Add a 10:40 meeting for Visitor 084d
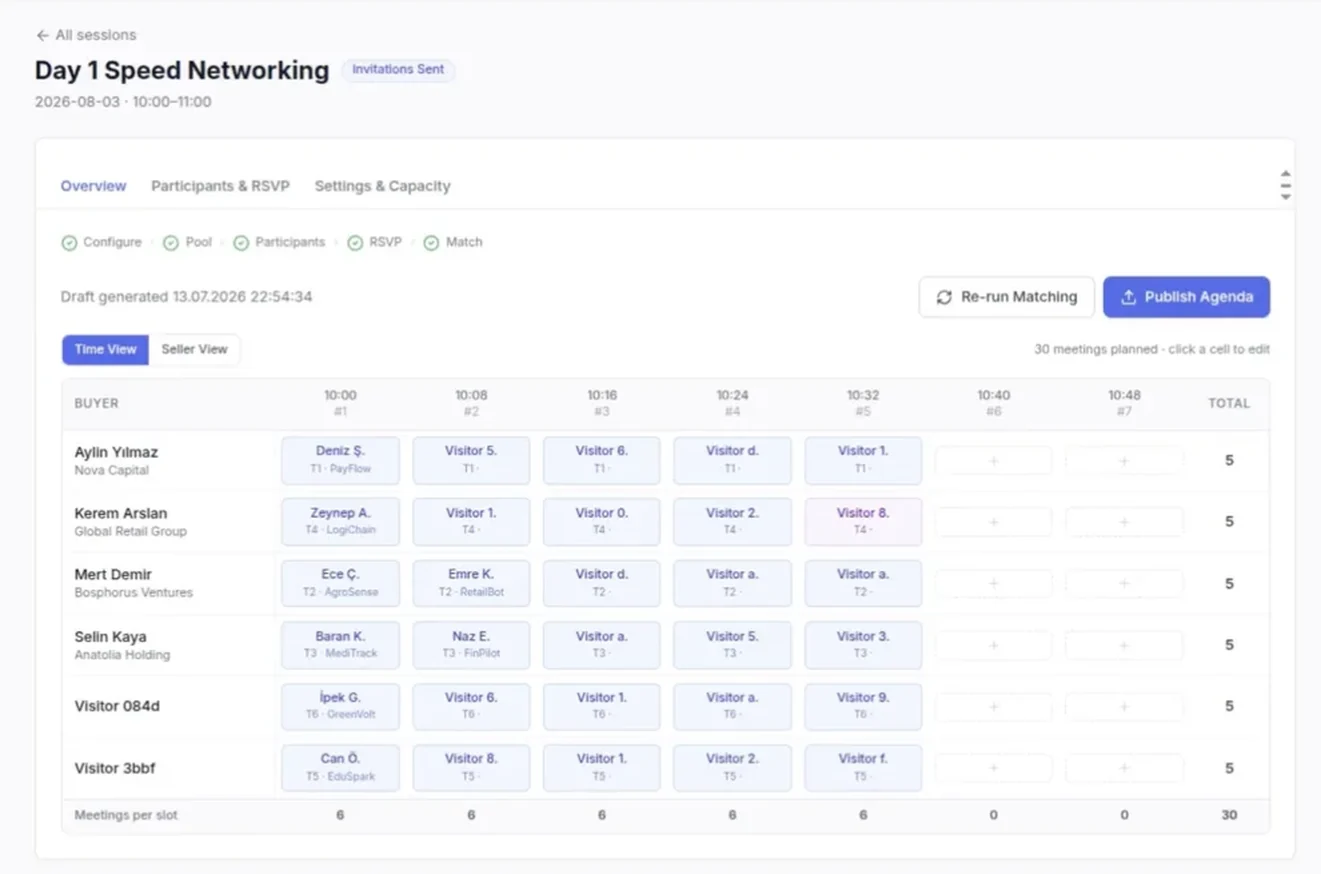Image resolution: width=1321 pixels, height=874 pixels. (x=993, y=706)
